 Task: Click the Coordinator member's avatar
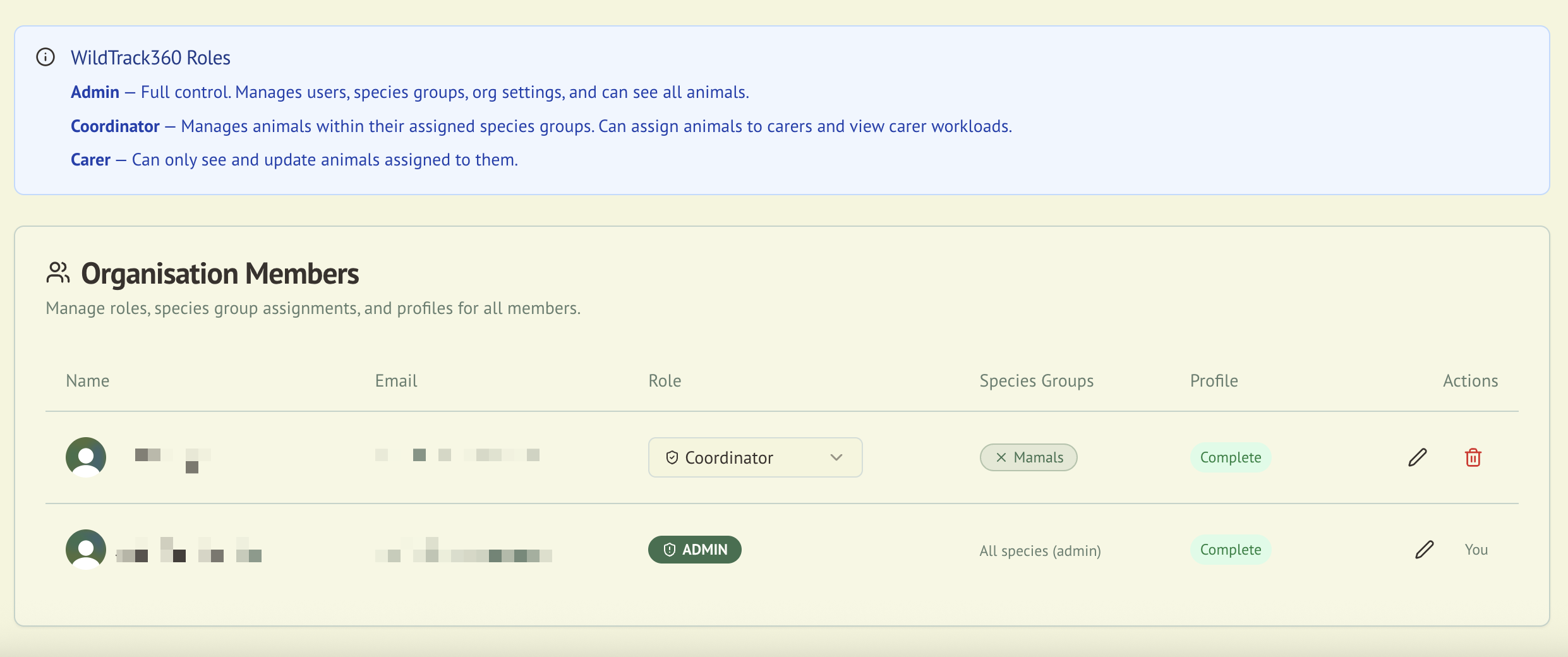pyautogui.click(x=86, y=457)
